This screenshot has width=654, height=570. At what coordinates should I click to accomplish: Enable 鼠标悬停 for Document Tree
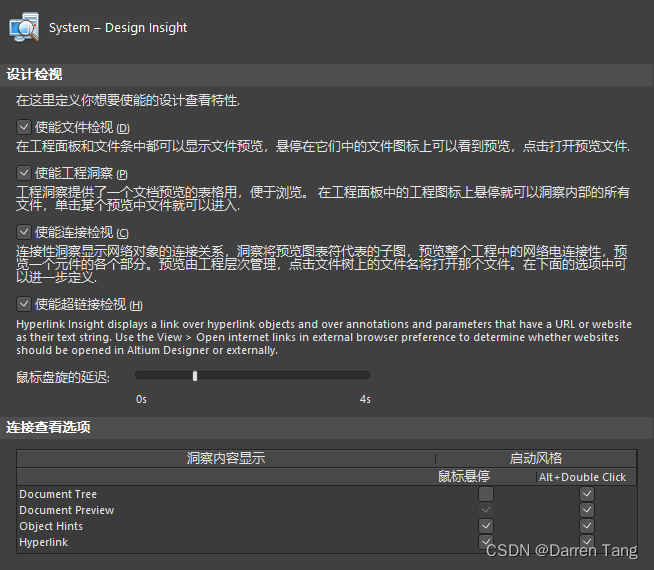(485, 494)
